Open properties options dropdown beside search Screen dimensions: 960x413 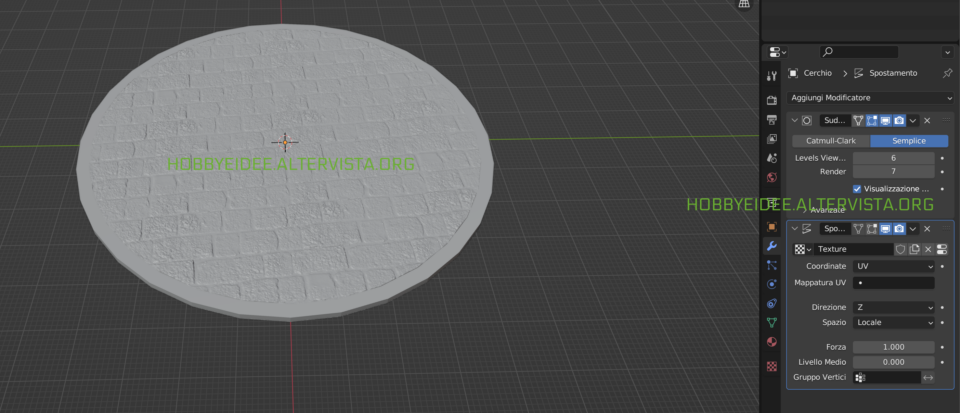(949, 53)
